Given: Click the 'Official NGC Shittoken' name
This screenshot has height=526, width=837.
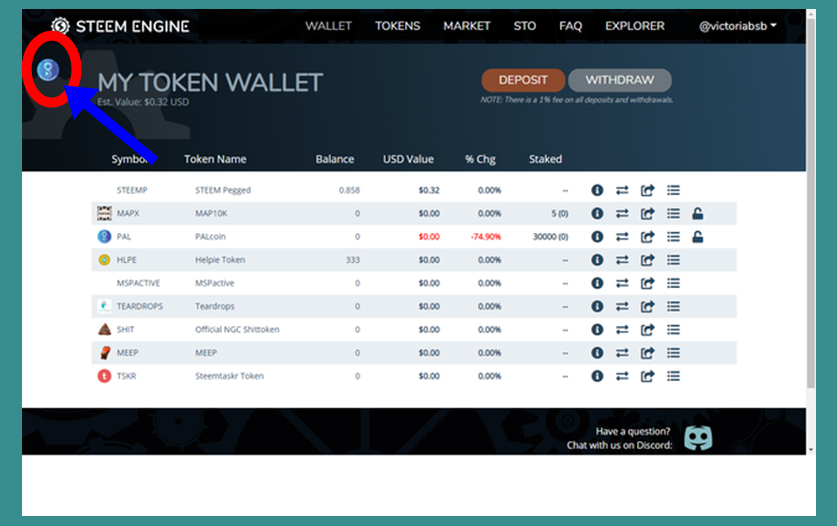Looking at the screenshot, I should [237, 329].
